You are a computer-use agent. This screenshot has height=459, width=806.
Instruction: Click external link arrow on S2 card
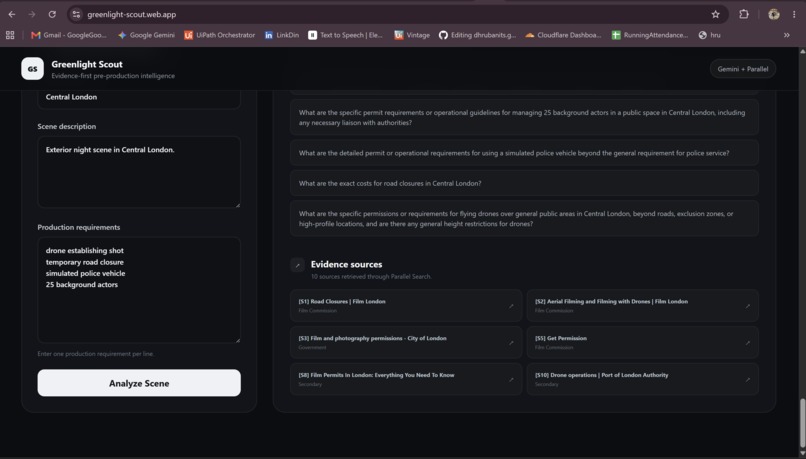click(x=747, y=306)
